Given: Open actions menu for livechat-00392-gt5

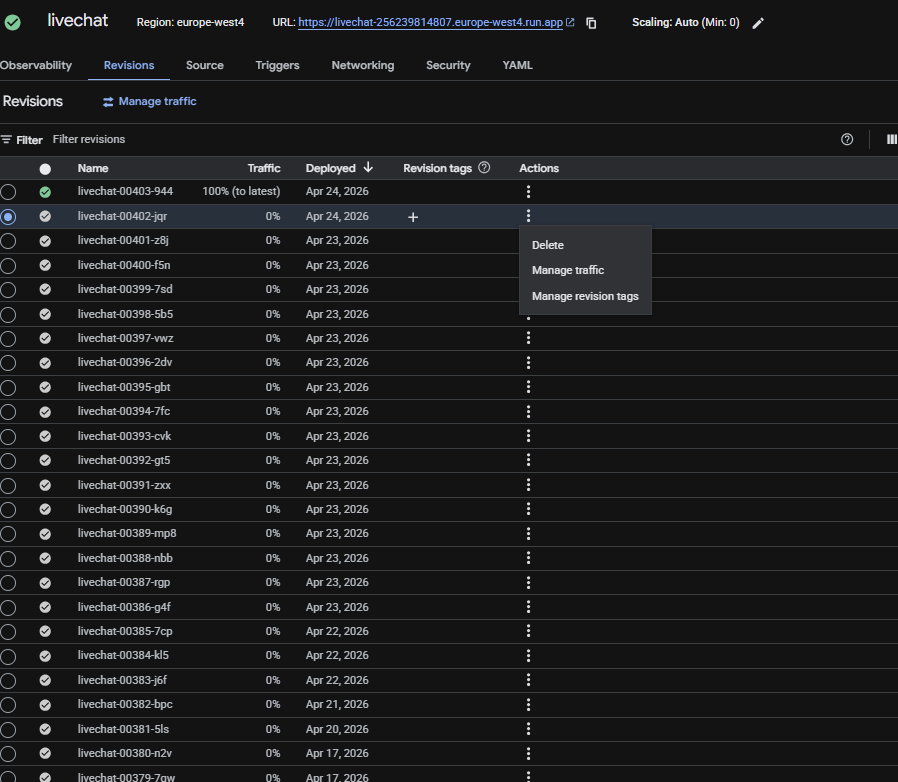Looking at the screenshot, I should click(528, 460).
